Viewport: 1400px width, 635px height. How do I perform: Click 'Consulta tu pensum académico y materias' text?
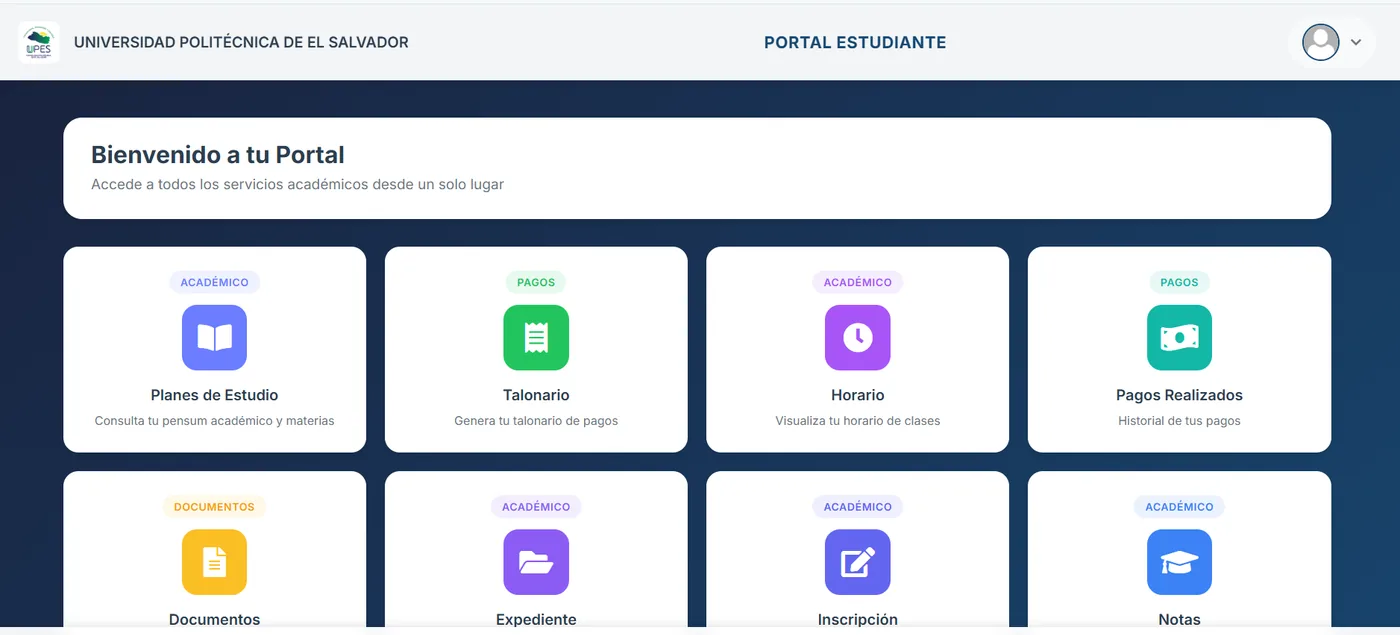point(214,421)
